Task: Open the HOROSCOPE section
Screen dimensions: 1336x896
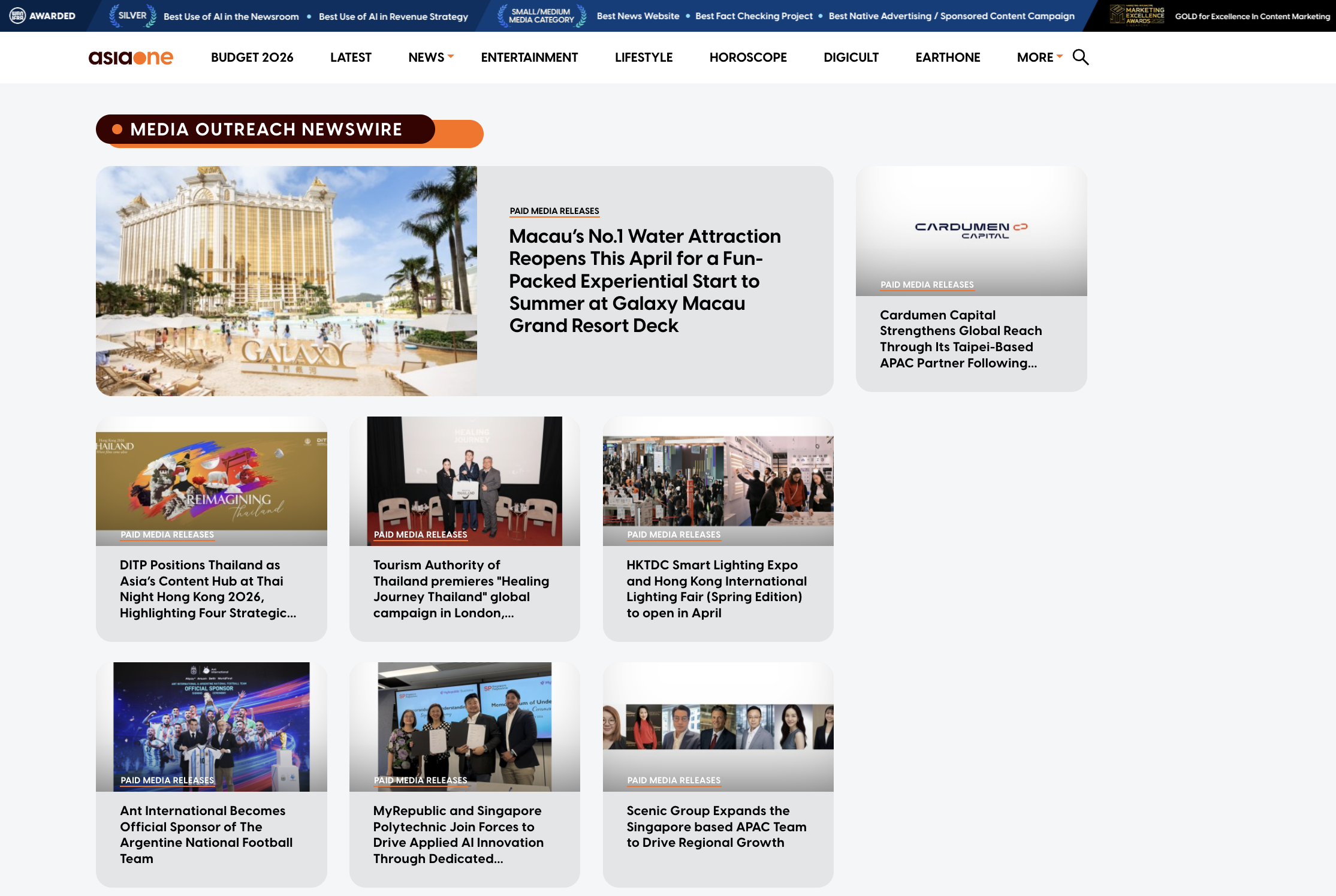Action: point(748,57)
